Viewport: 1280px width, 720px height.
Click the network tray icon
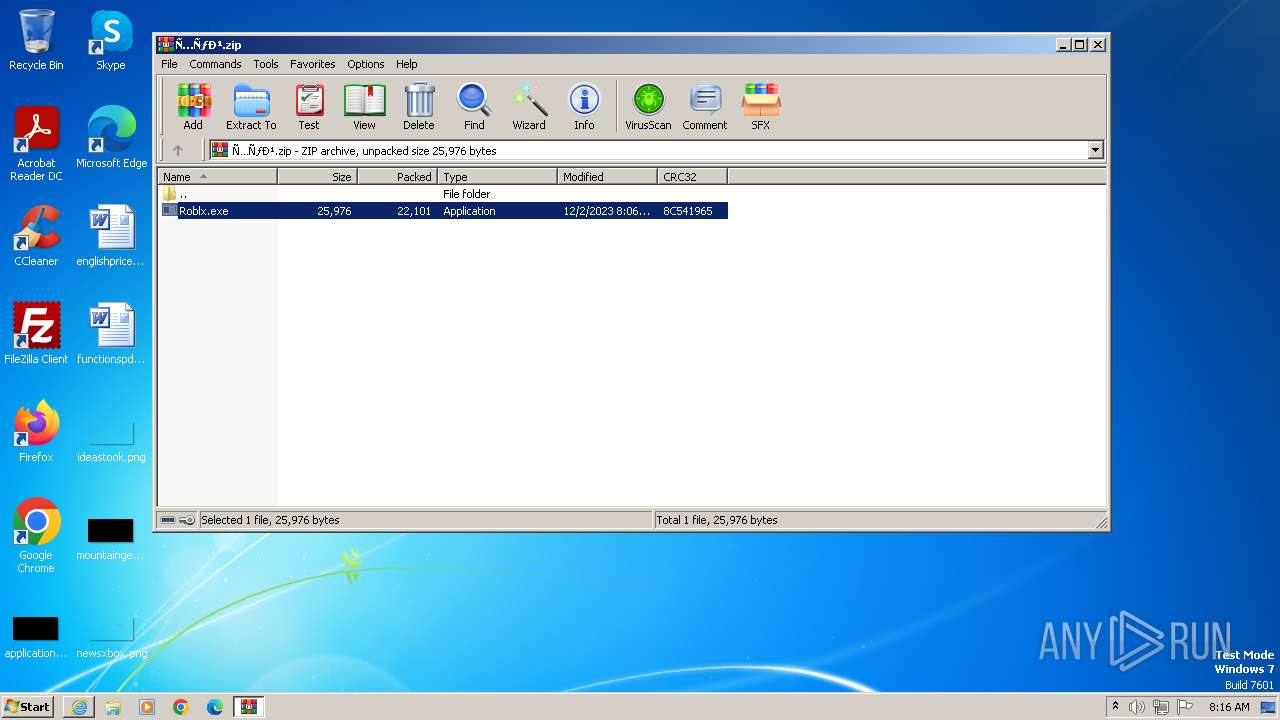point(1161,707)
